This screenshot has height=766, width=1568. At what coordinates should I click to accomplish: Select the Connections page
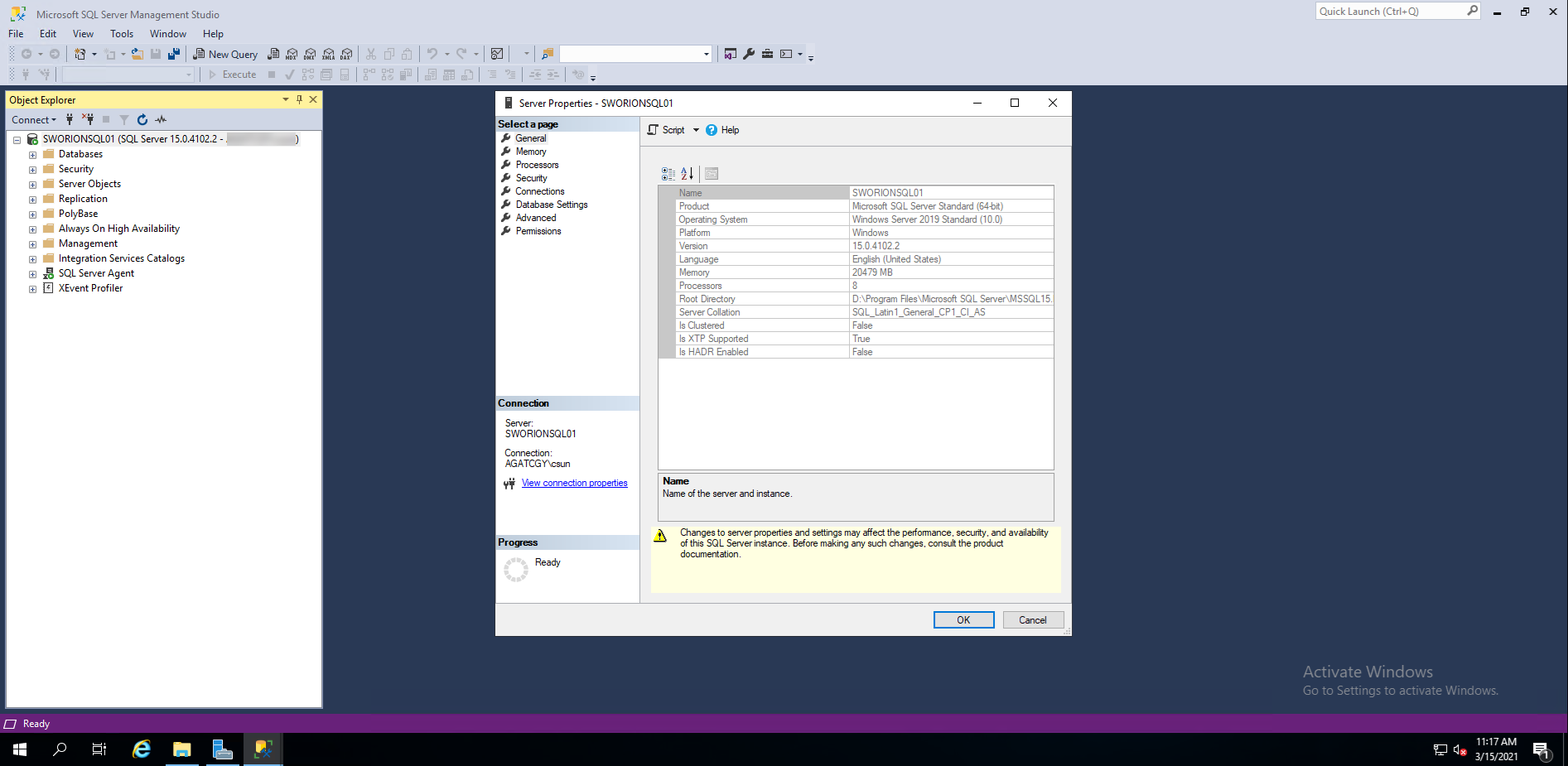click(x=540, y=191)
